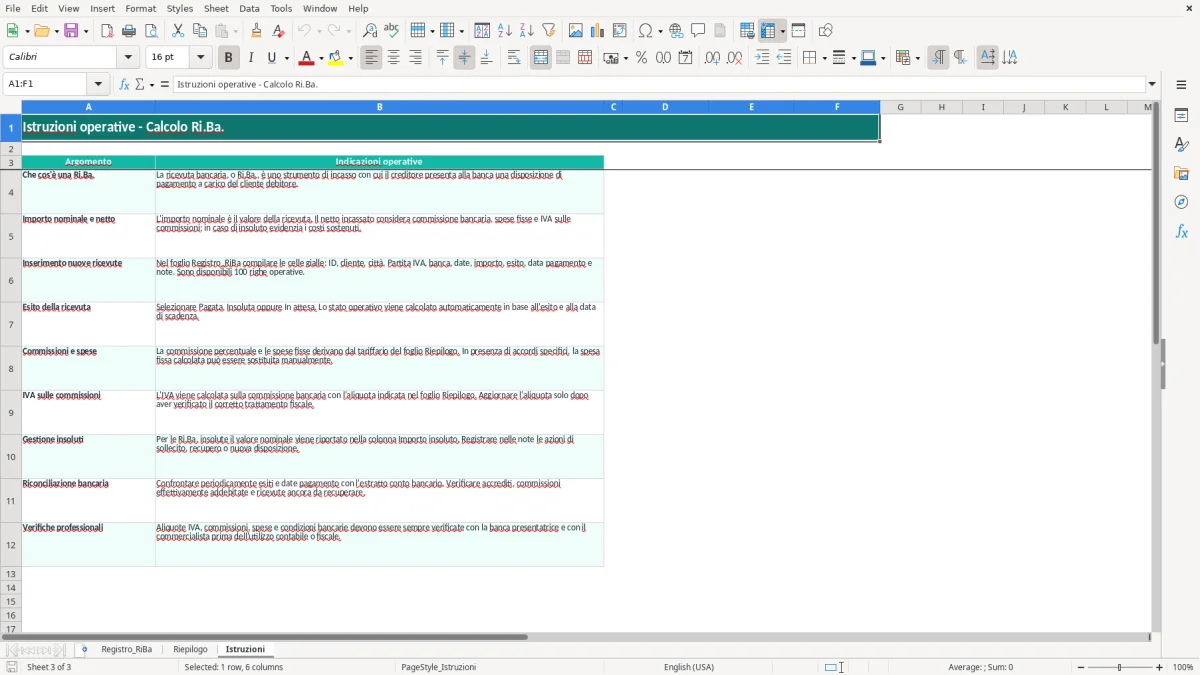
Task: Open the sidebar Navigator
Action: [1181, 202]
